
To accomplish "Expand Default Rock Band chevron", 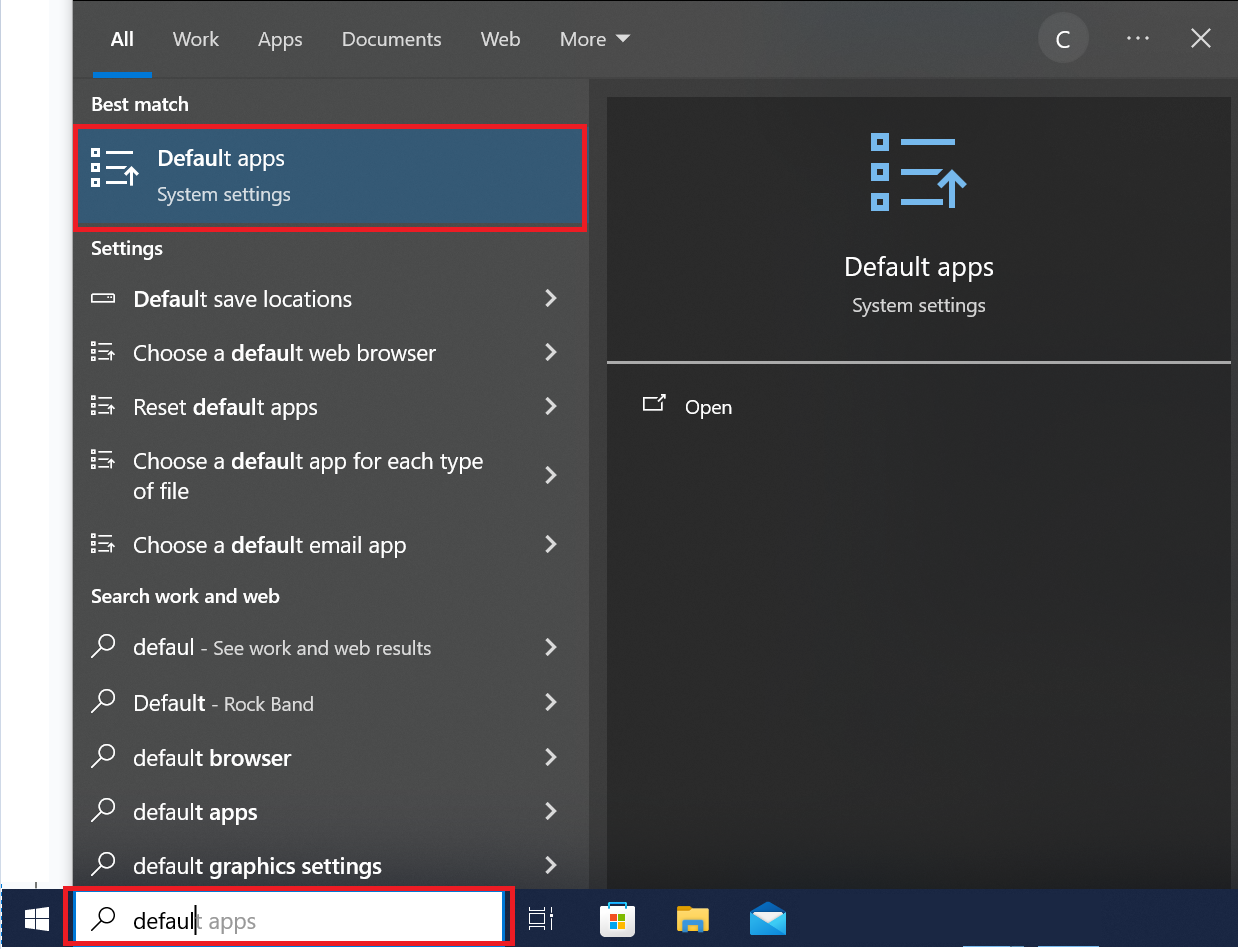I will (x=550, y=702).
